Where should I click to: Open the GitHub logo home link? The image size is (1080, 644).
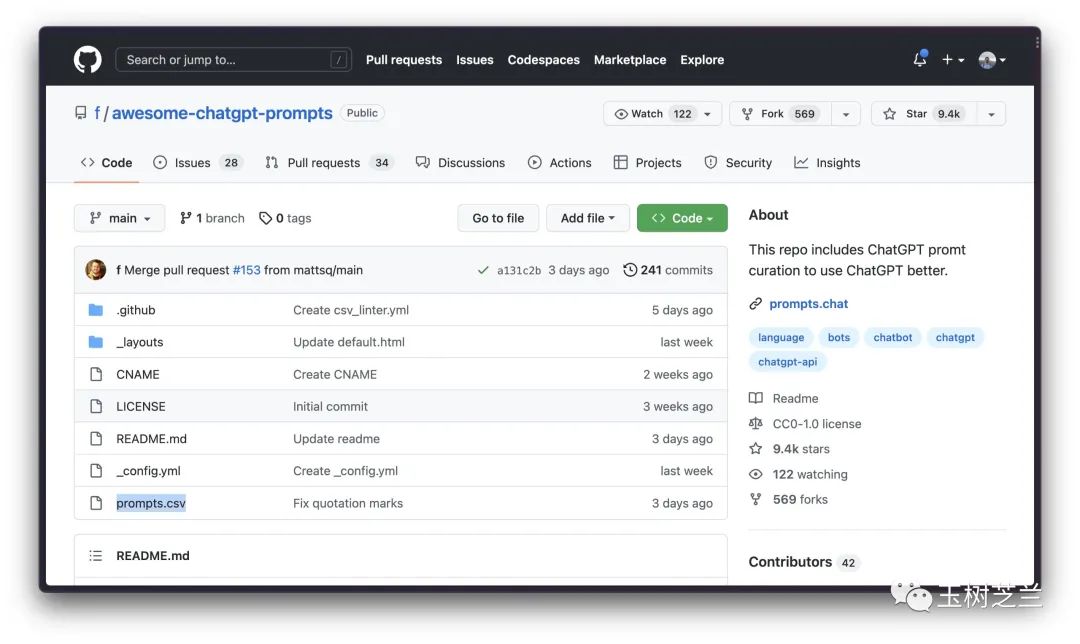87,60
